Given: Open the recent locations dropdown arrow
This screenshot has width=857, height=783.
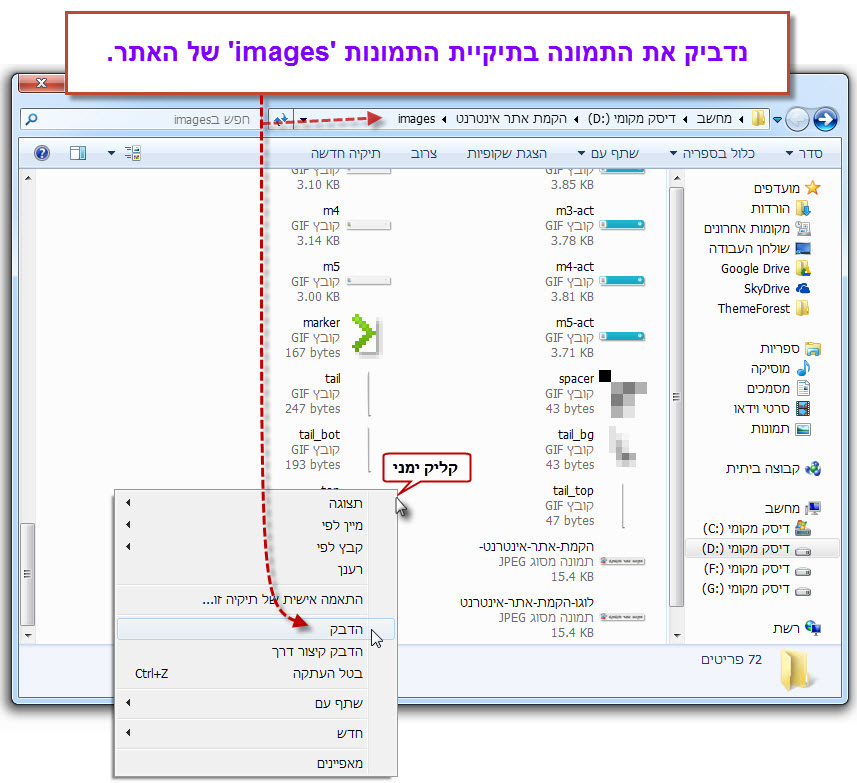Looking at the screenshot, I should [777, 119].
